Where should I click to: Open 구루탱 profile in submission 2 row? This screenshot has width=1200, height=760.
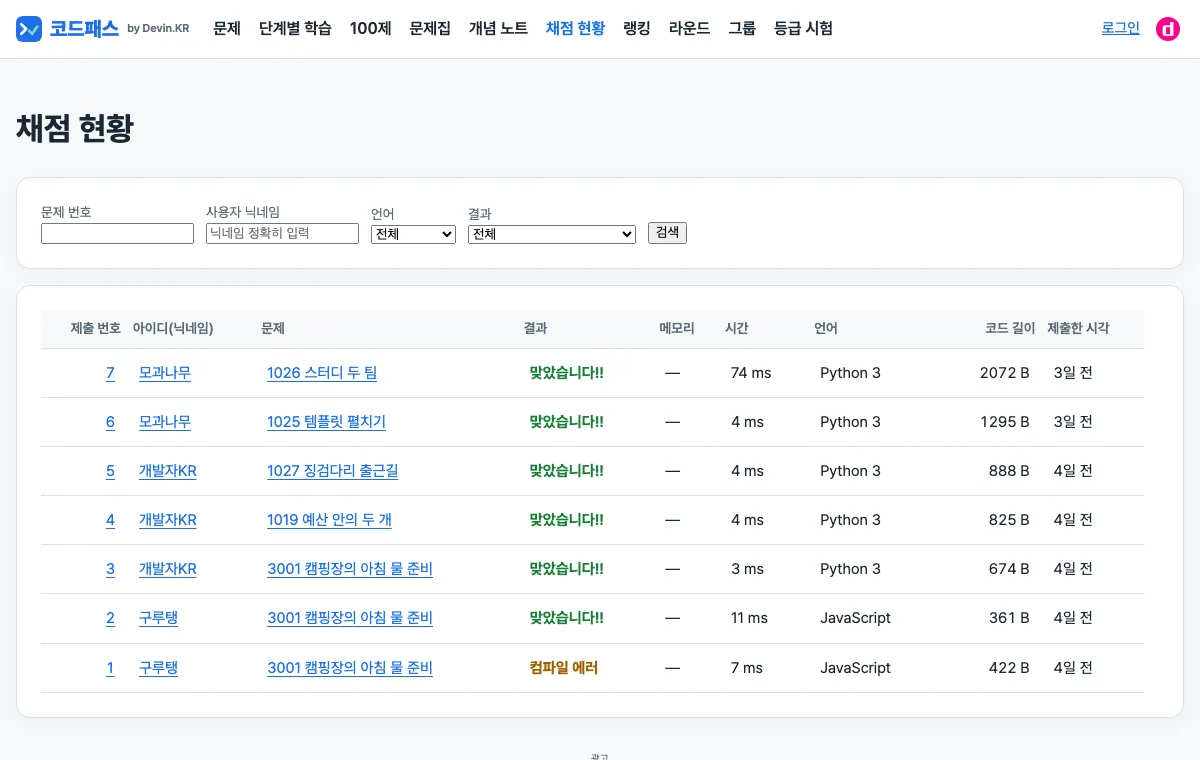(158, 618)
